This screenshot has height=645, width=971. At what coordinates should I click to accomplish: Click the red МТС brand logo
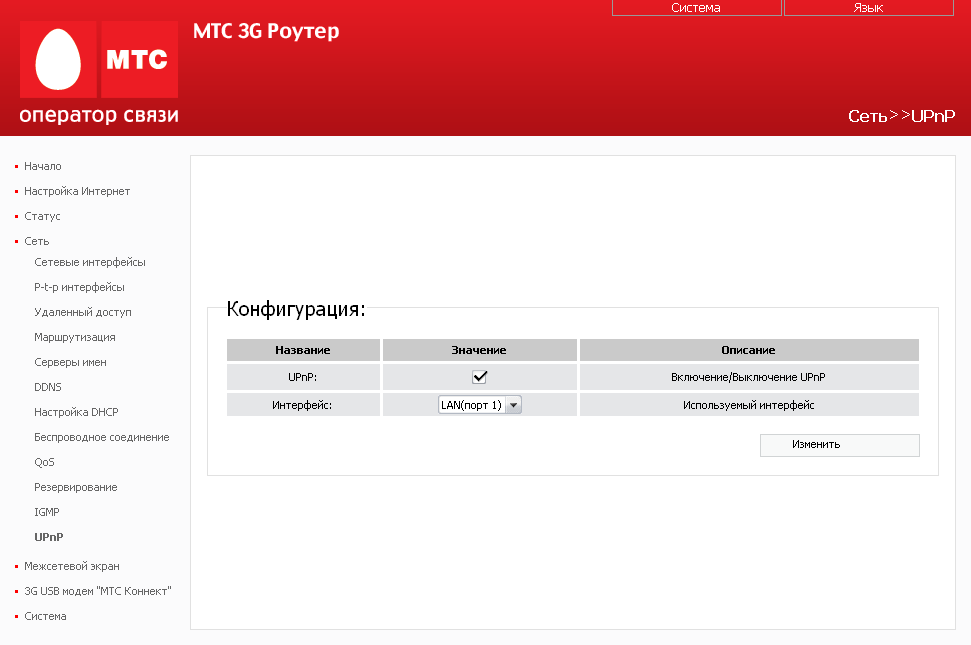(x=139, y=59)
